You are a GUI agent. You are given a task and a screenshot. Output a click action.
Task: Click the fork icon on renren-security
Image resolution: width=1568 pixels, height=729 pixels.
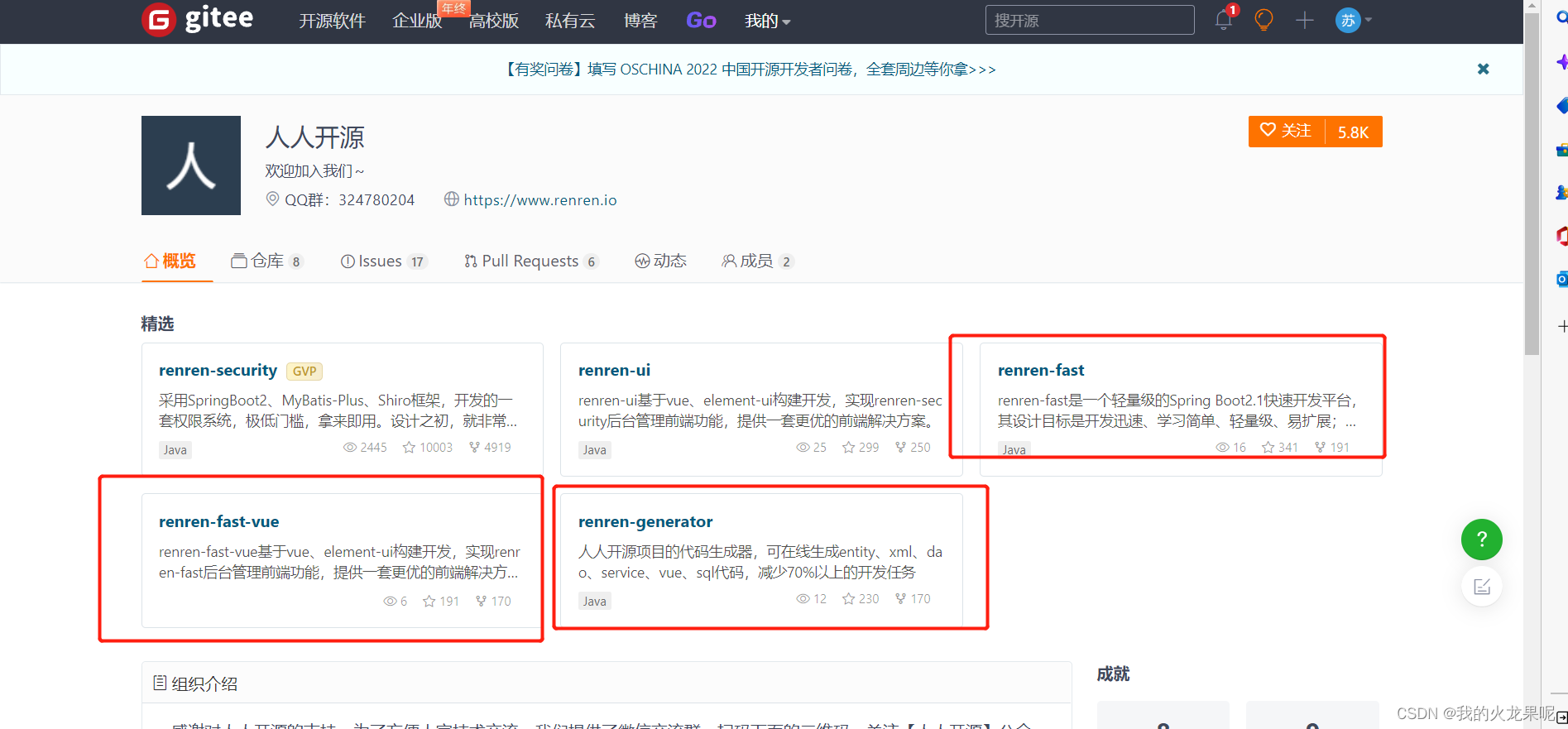point(474,447)
